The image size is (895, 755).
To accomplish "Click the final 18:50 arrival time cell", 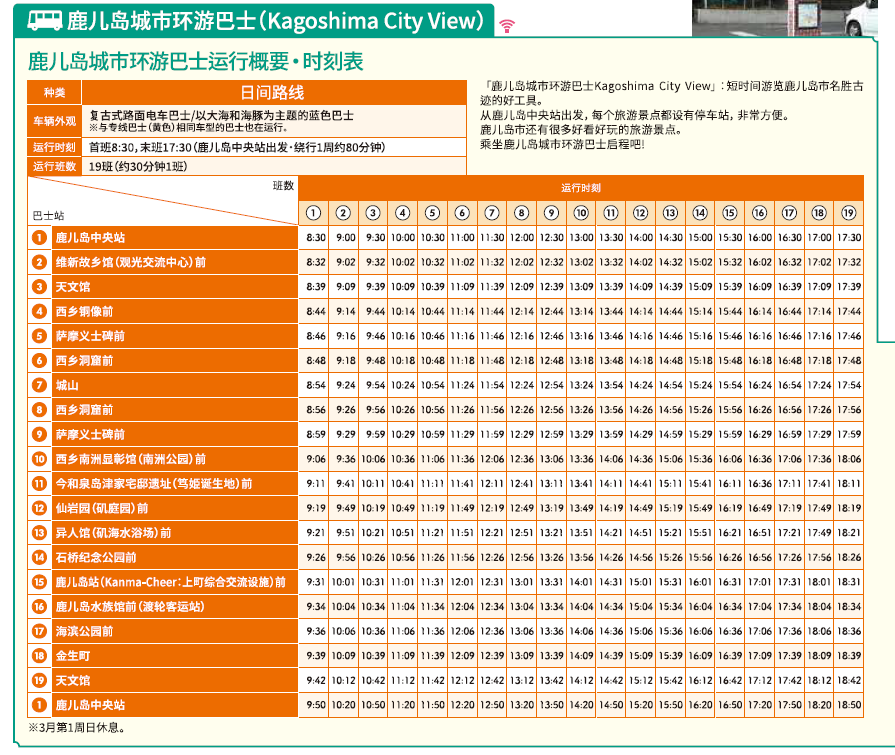I will [x=849, y=705].
